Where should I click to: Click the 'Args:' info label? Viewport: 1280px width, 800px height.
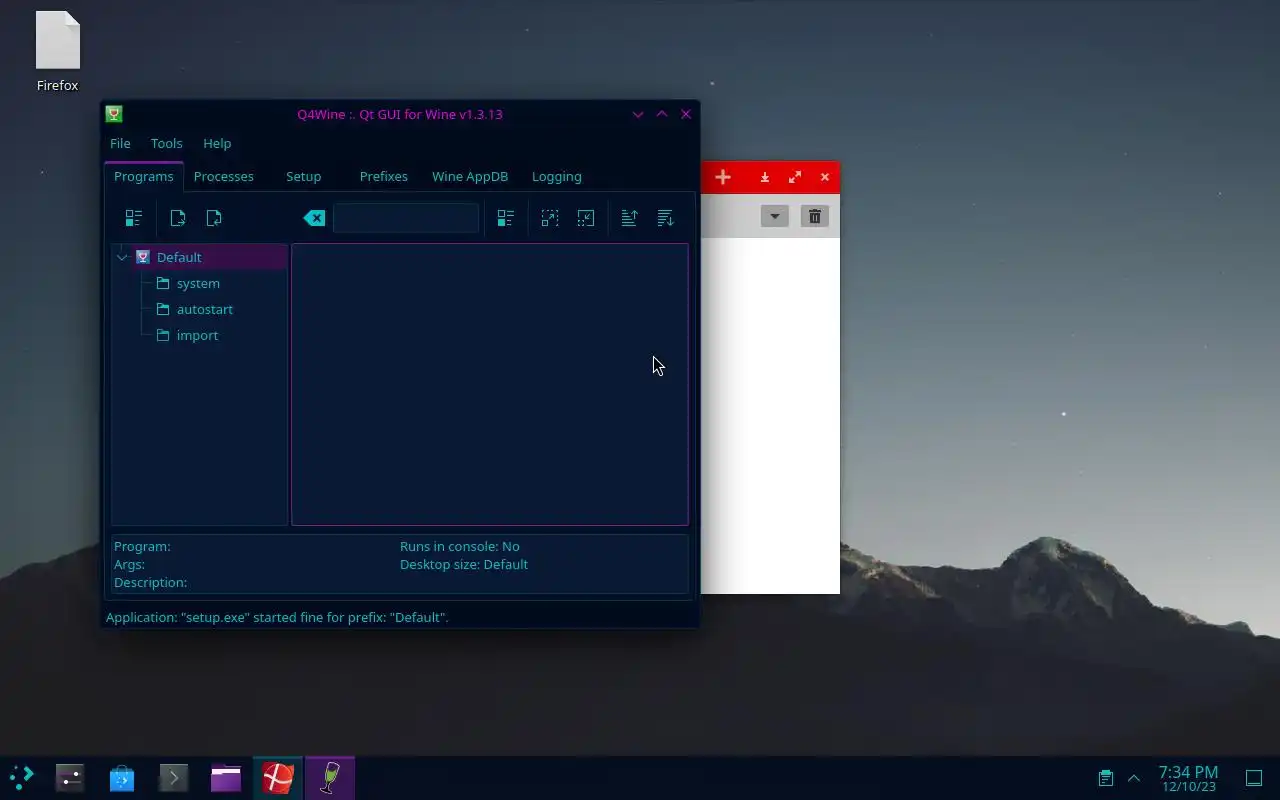[x=129, y=564]
